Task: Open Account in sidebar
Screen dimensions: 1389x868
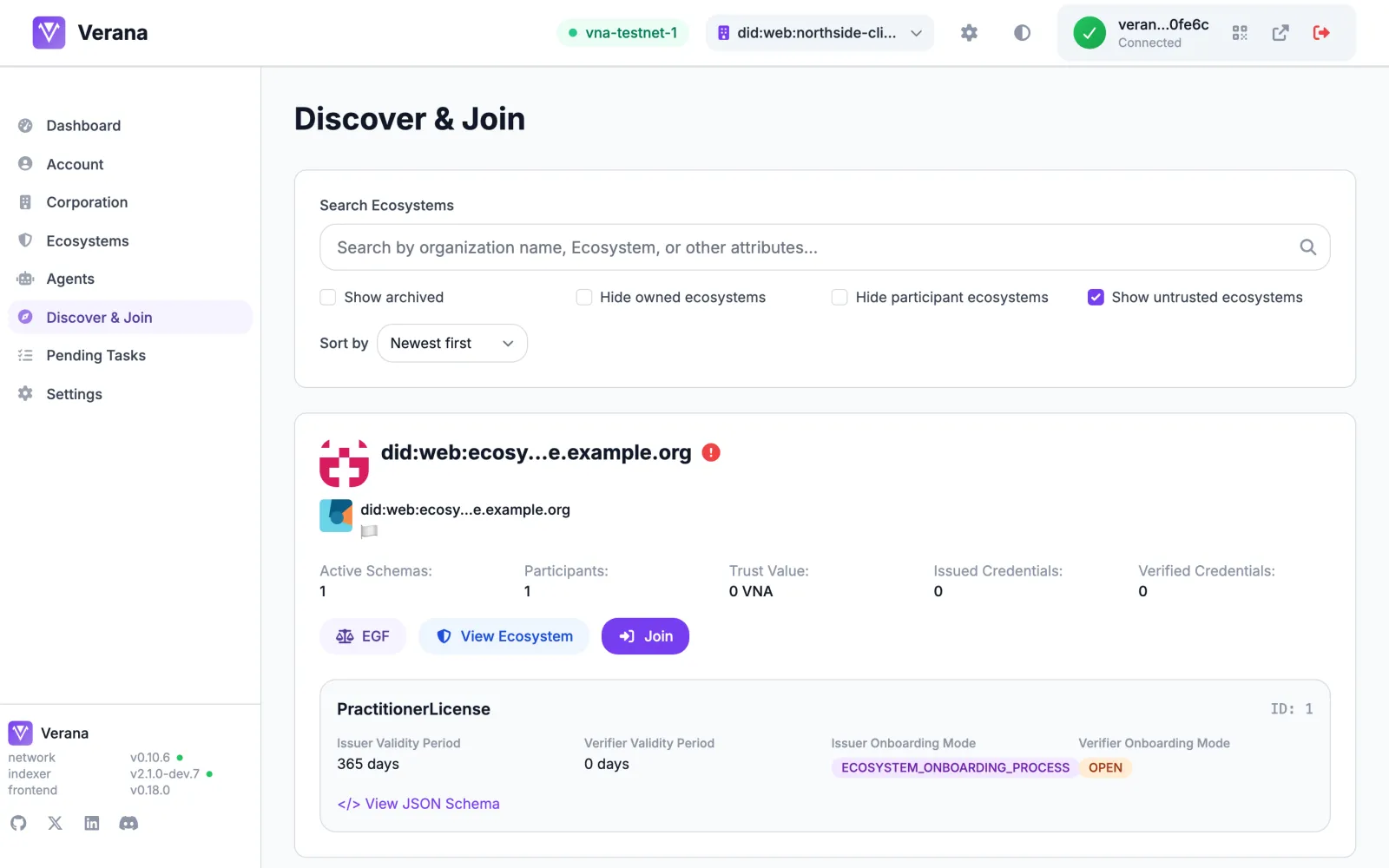Action: point(130,164)
